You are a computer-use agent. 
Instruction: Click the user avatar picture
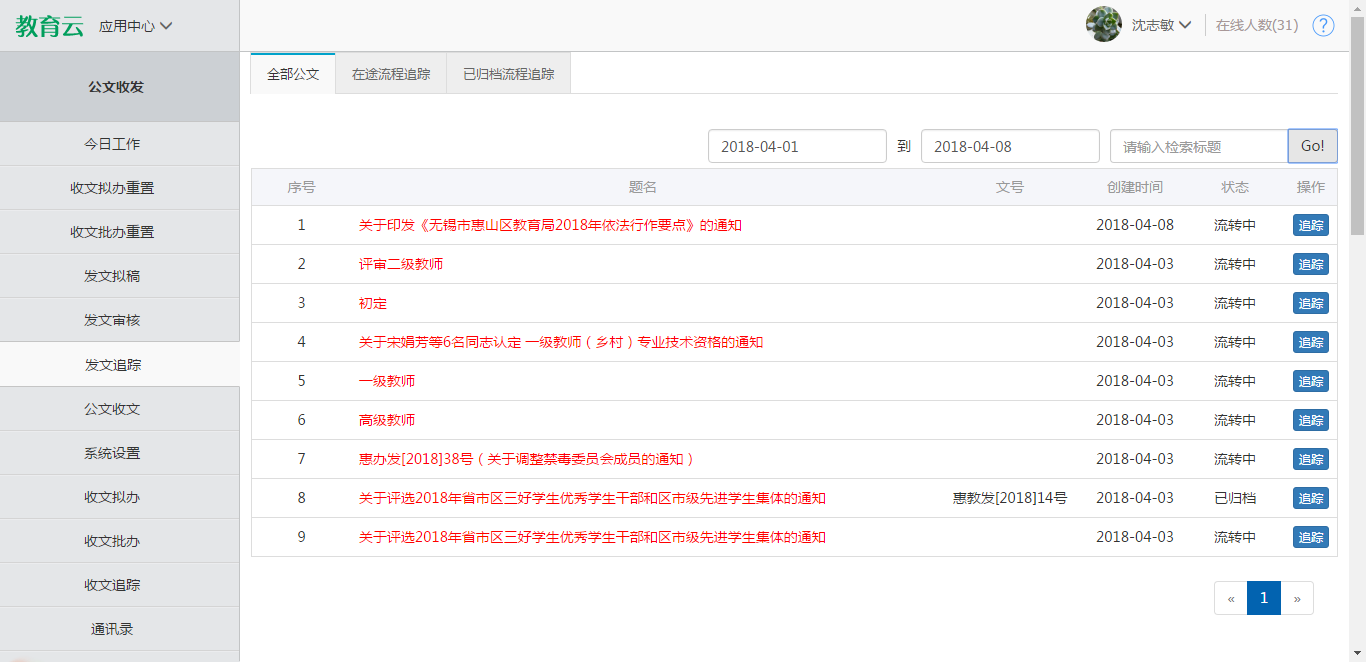pyautogui.click(x=1103, y=25)
